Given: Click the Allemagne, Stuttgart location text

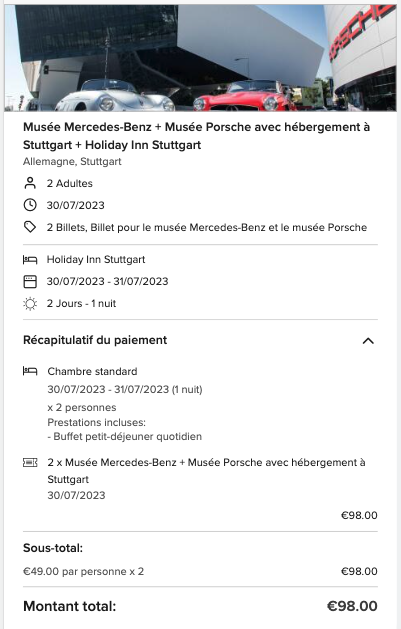Looking at the screenshot, I should pos(72,162).
